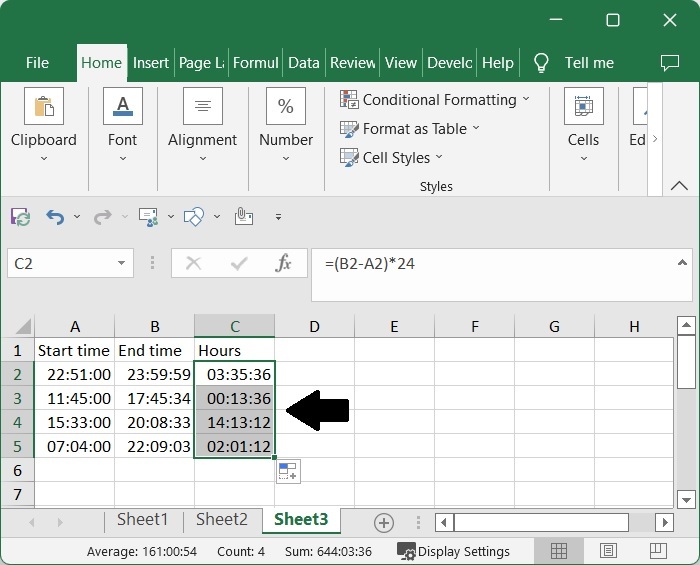Switch to Normal view
Image resolution: width=700 pixels, height=565 pixels.
tap(558, 551)
